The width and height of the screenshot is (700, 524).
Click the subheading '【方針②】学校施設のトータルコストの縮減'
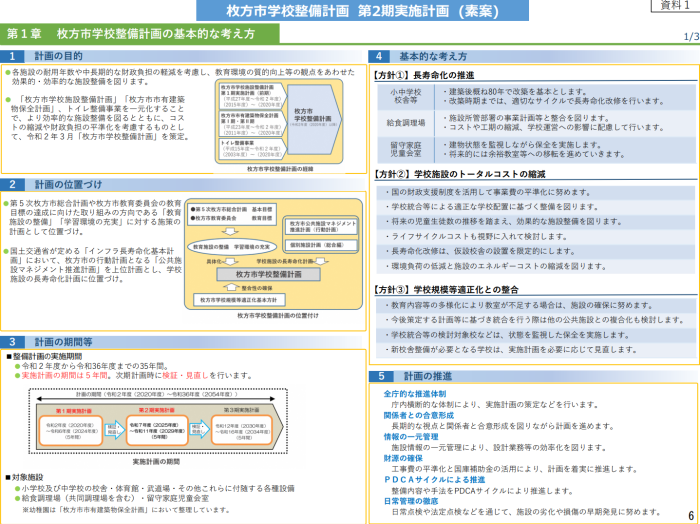click(459, 174)
